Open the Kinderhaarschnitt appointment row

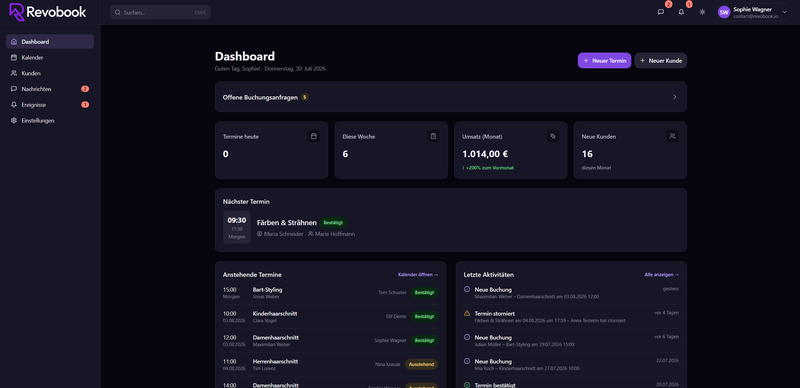coord(330,317)
